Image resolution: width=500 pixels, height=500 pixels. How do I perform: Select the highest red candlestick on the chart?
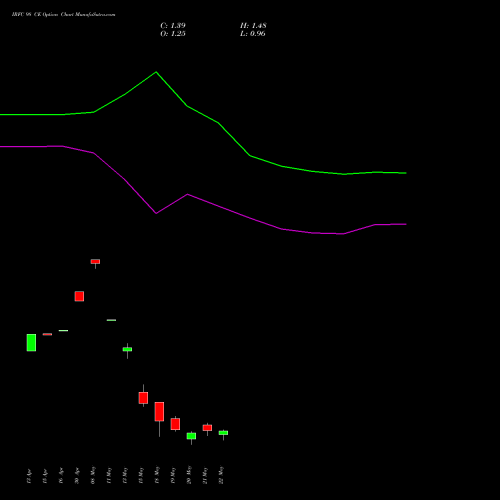[95, 262]
